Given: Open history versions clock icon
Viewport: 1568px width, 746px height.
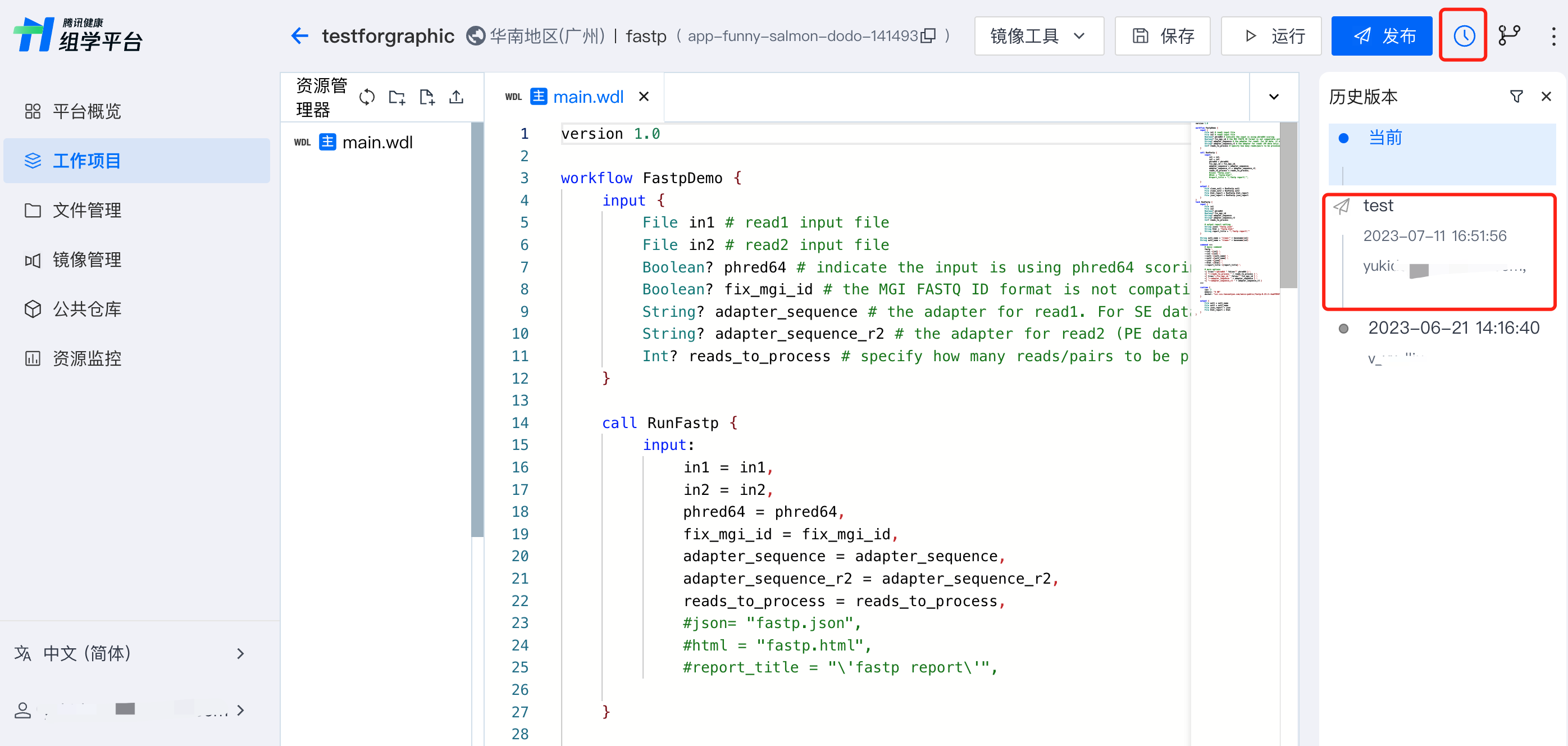Looking at the screenshot, I should (1464, 36).
